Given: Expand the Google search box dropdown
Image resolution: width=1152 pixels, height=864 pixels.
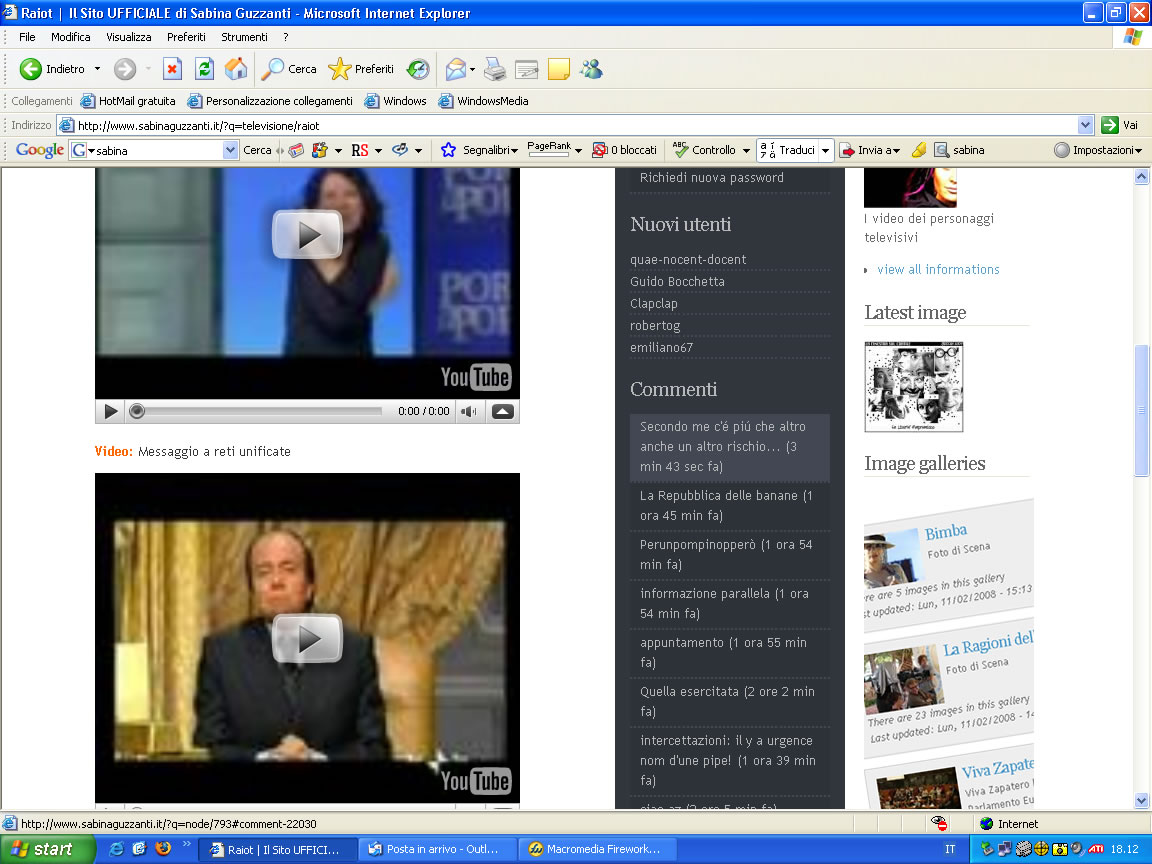Looking at the screenshot, I should [x=231, y=150].
